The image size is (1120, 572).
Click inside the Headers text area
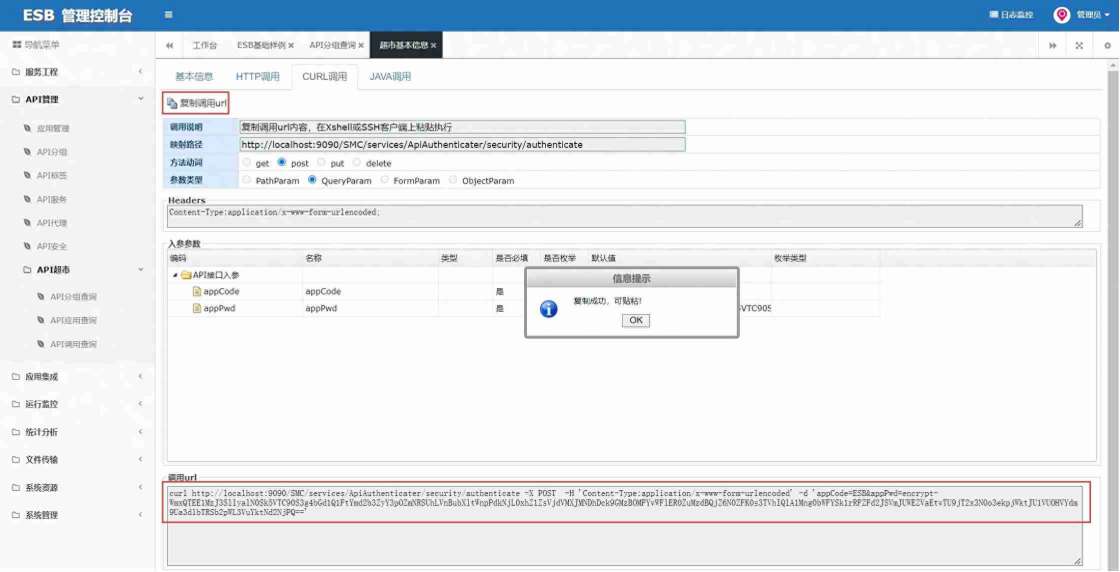pyautogui.click(x=625, y=216)
